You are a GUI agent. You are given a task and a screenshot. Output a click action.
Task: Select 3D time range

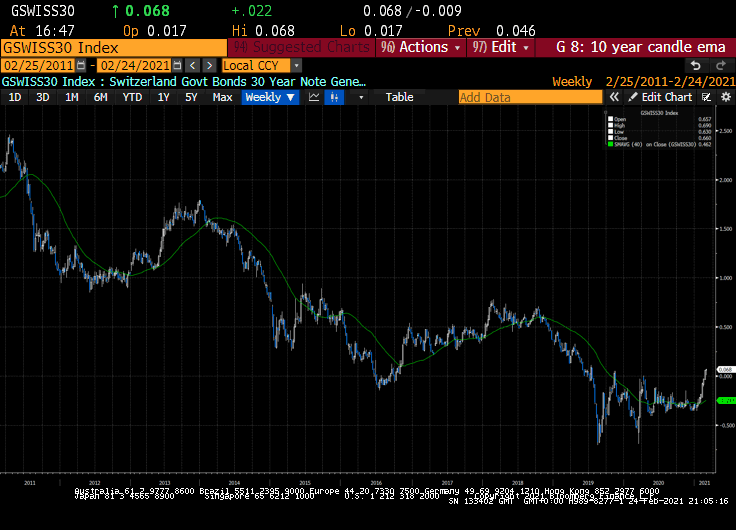tap(43, 97)
